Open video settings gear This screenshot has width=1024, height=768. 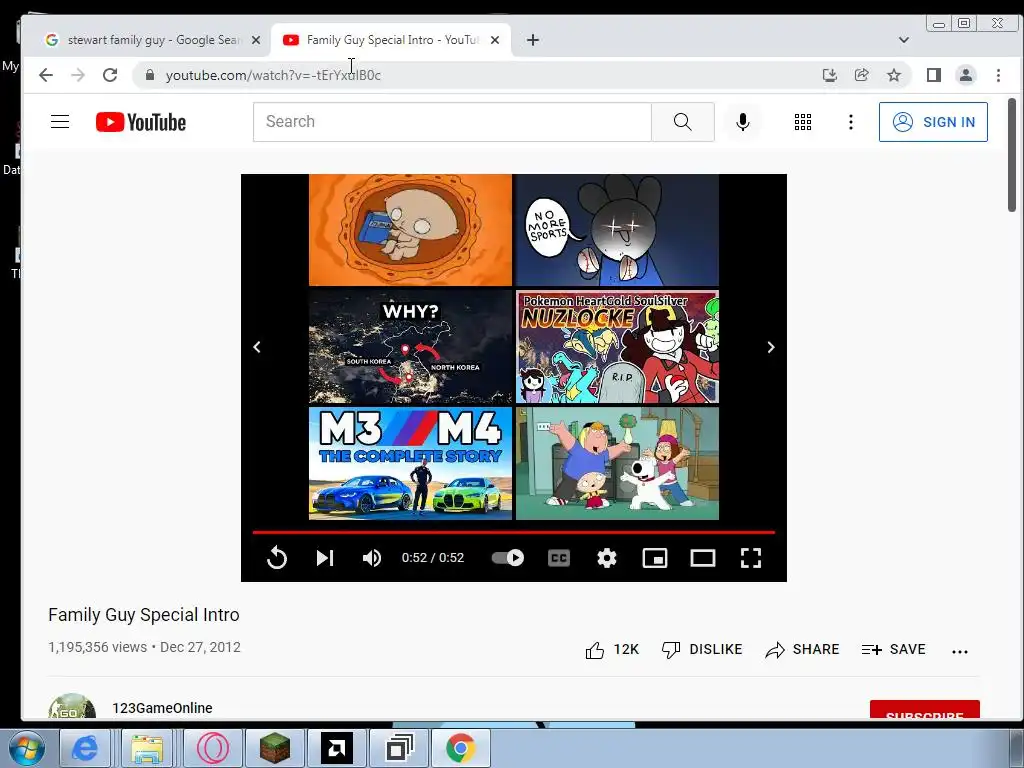[x=607, y=558]
